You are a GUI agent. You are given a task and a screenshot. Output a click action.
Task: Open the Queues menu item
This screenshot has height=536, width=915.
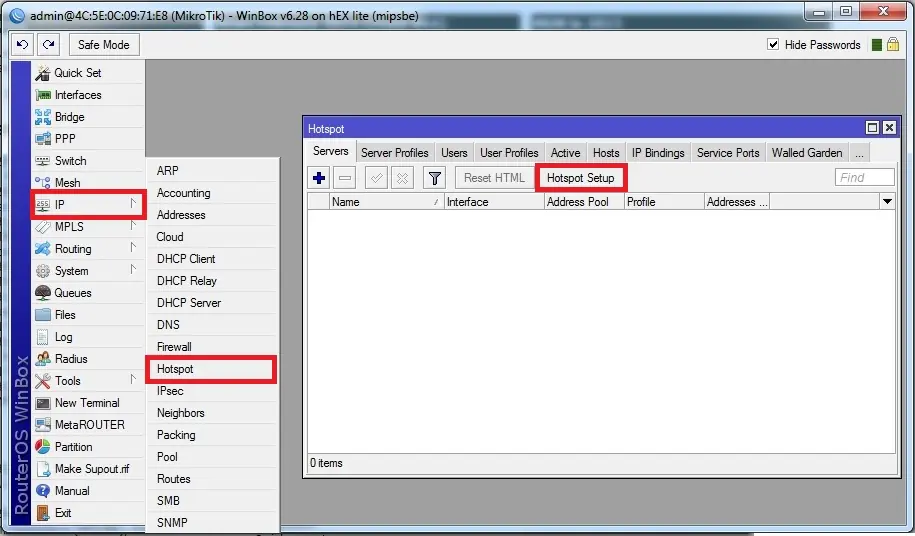tap(88, 293)
